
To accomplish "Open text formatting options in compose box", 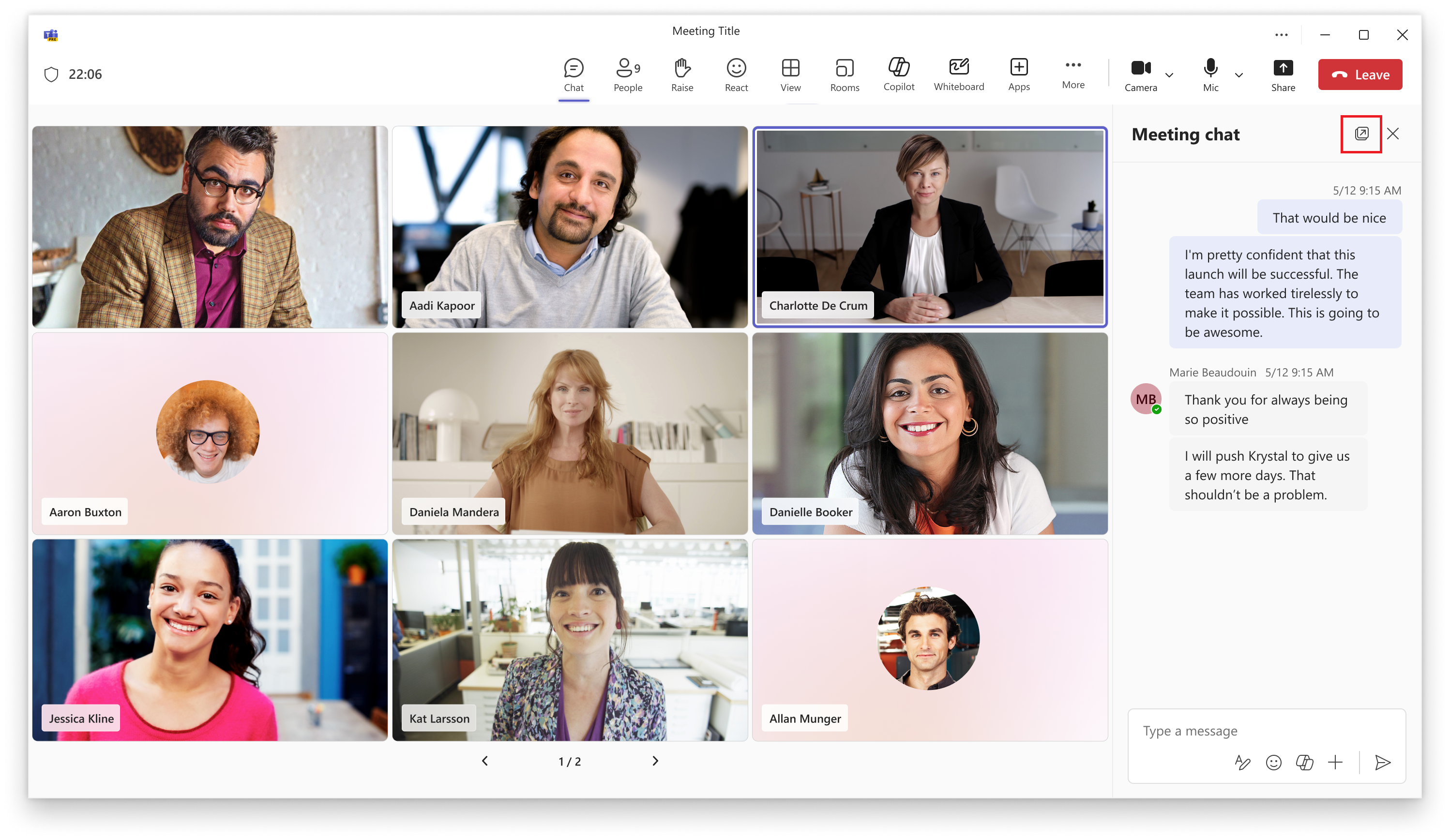I will [1242, 762].
